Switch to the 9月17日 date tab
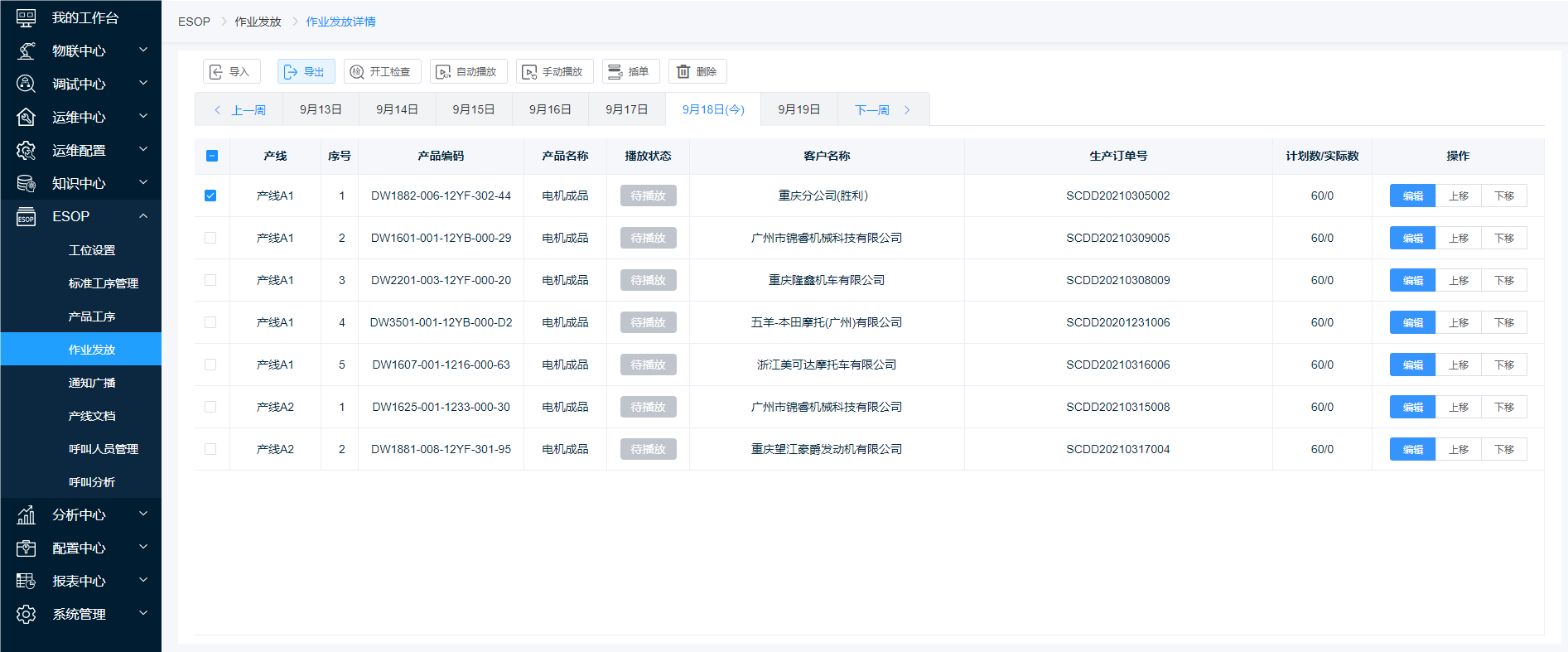This screenshot has width=1568, height=652. coord(626,109)
